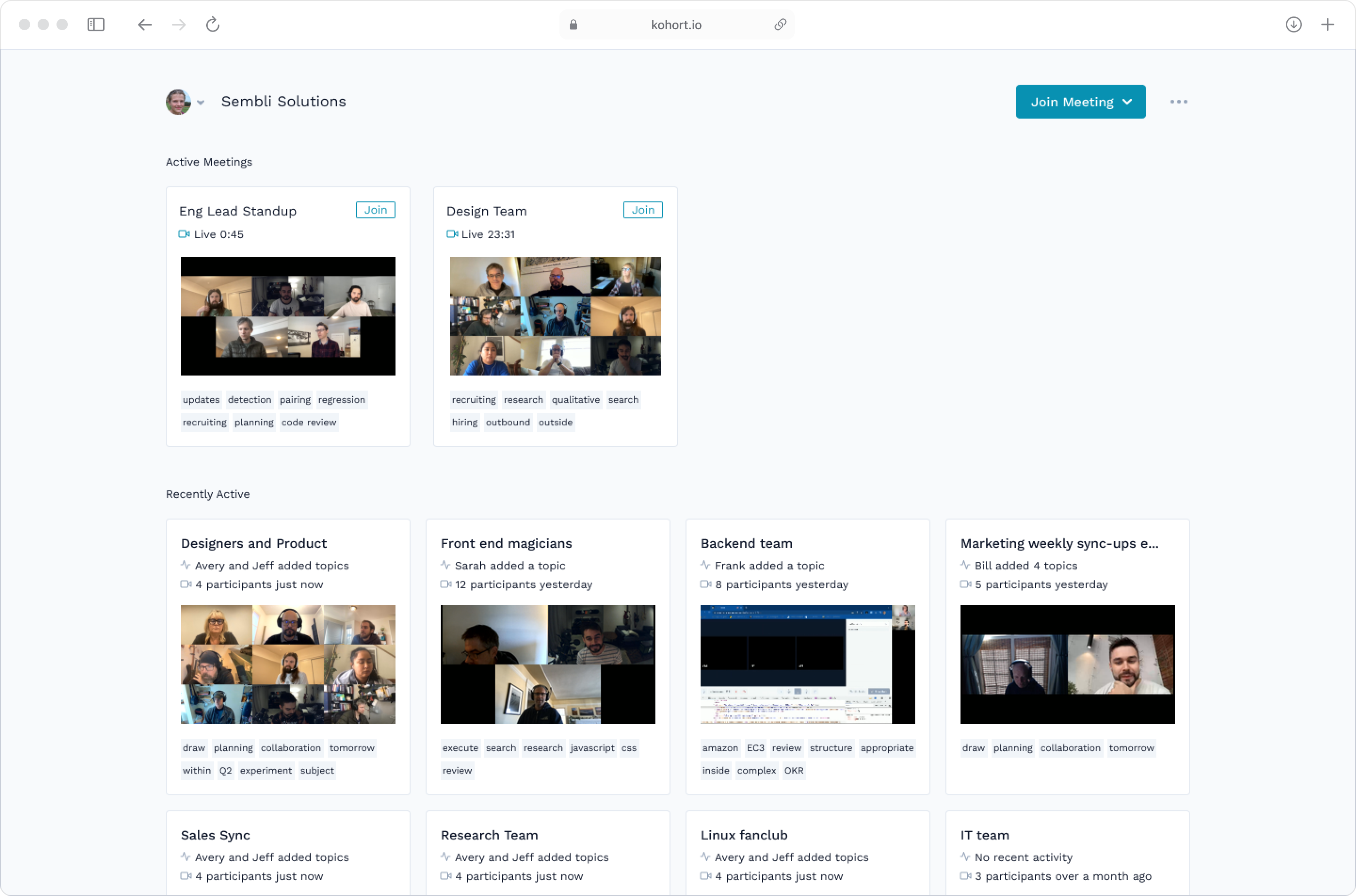Click camera icon beside 5 participants yesterday
This screenshot has height=896, width=1356.
tap(966, 584)
